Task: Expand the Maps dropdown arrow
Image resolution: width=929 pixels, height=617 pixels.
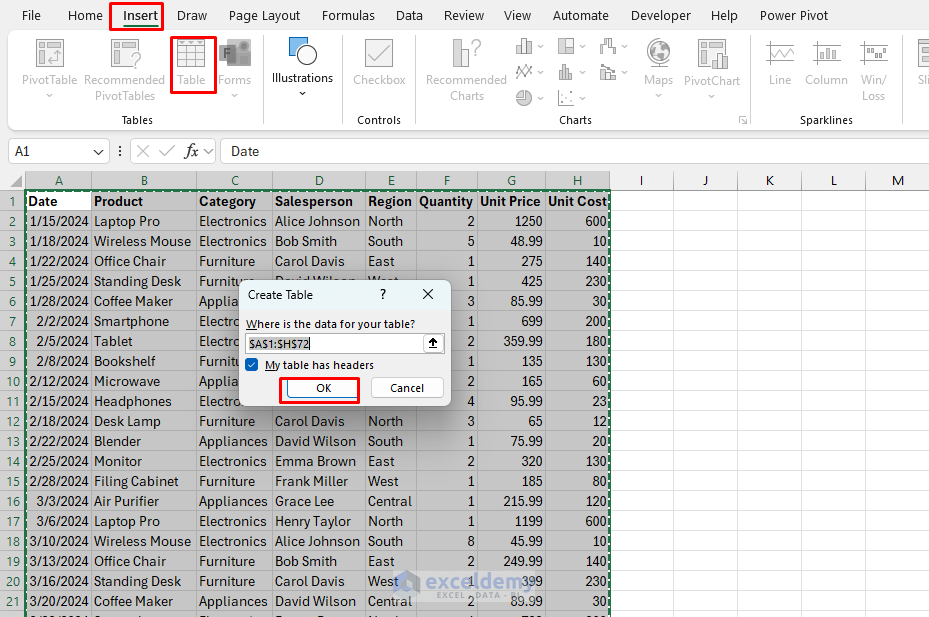Action: coord(658,95)
